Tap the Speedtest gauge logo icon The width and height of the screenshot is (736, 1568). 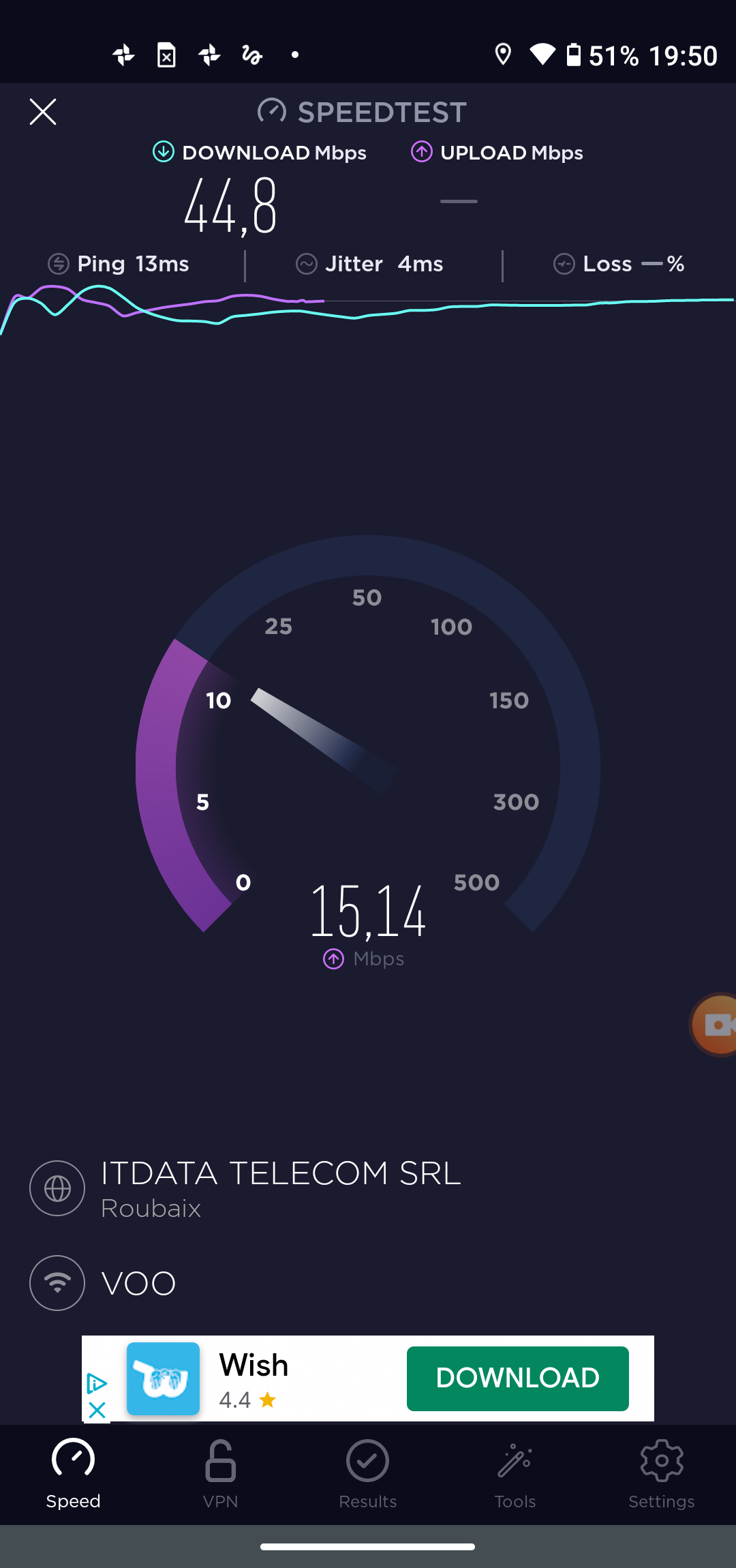pos(271,111)
